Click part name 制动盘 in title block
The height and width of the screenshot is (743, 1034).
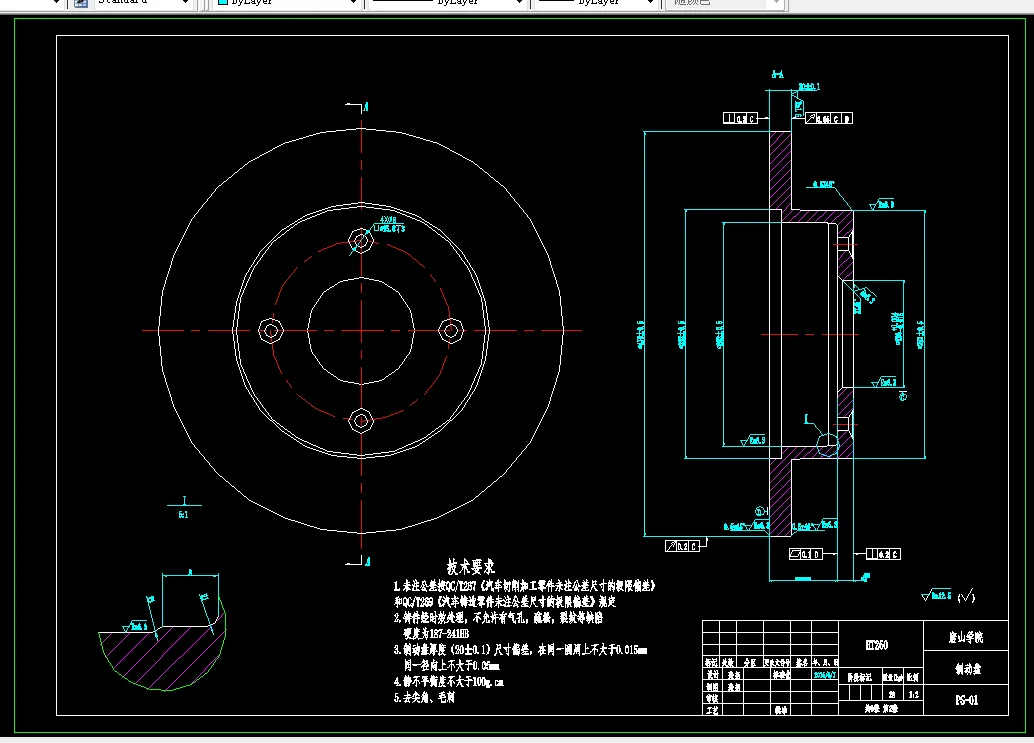(x=967, y=669)
